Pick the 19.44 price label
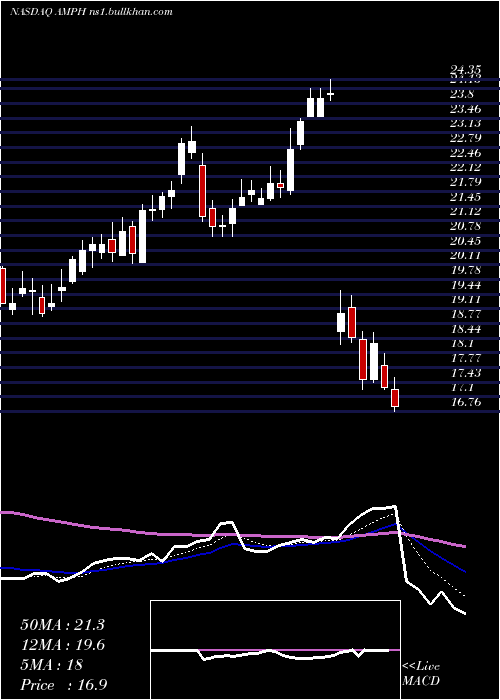 click(465, 285)
